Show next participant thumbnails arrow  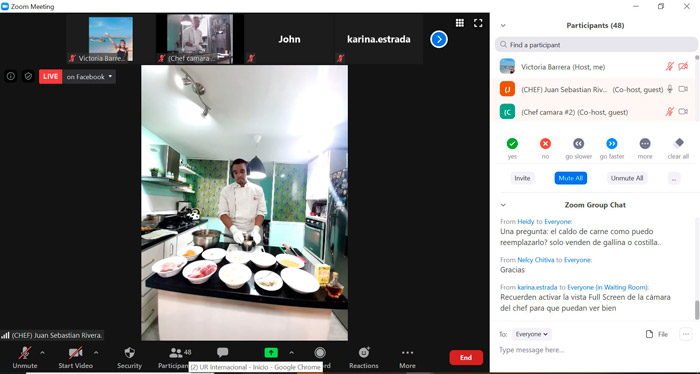click(439, 40)
